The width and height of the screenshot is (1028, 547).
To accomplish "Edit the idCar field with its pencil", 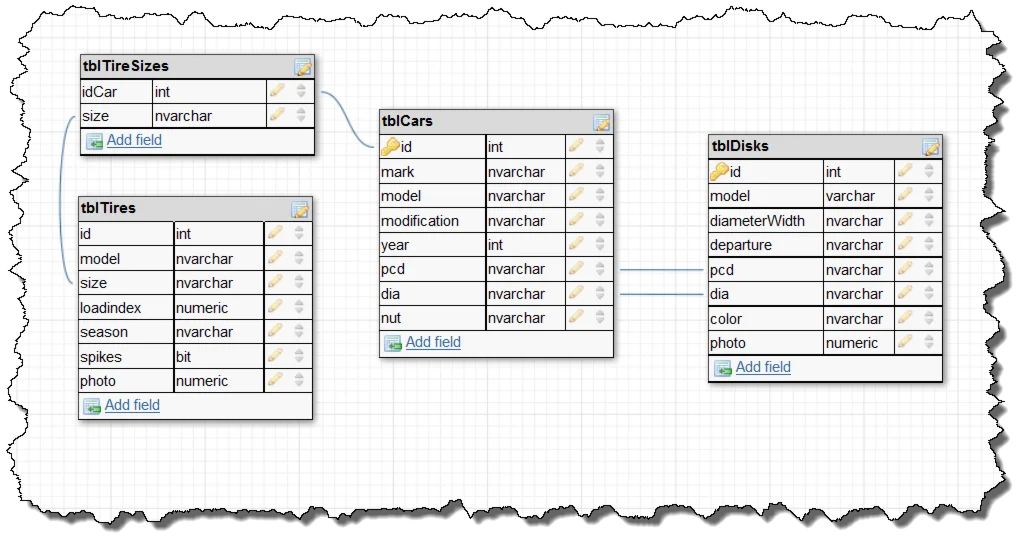I will (277, 91).
